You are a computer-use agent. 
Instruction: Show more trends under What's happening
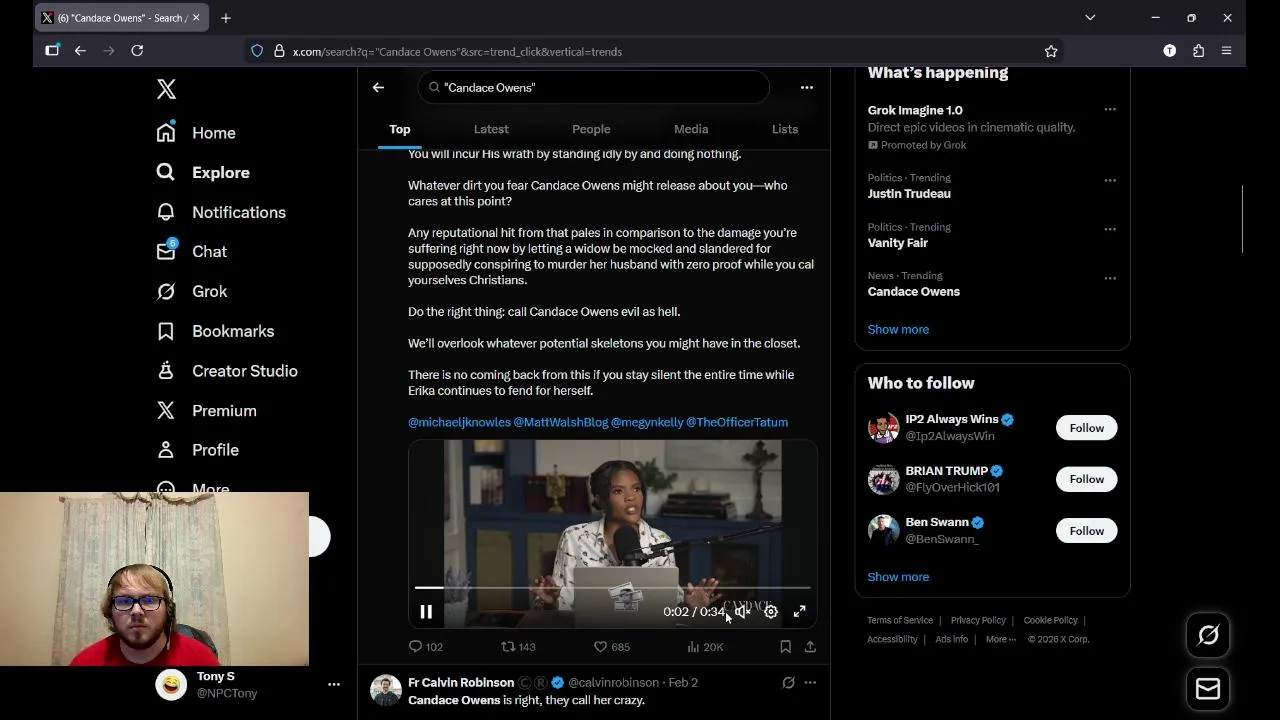click(x=898, y=329)
